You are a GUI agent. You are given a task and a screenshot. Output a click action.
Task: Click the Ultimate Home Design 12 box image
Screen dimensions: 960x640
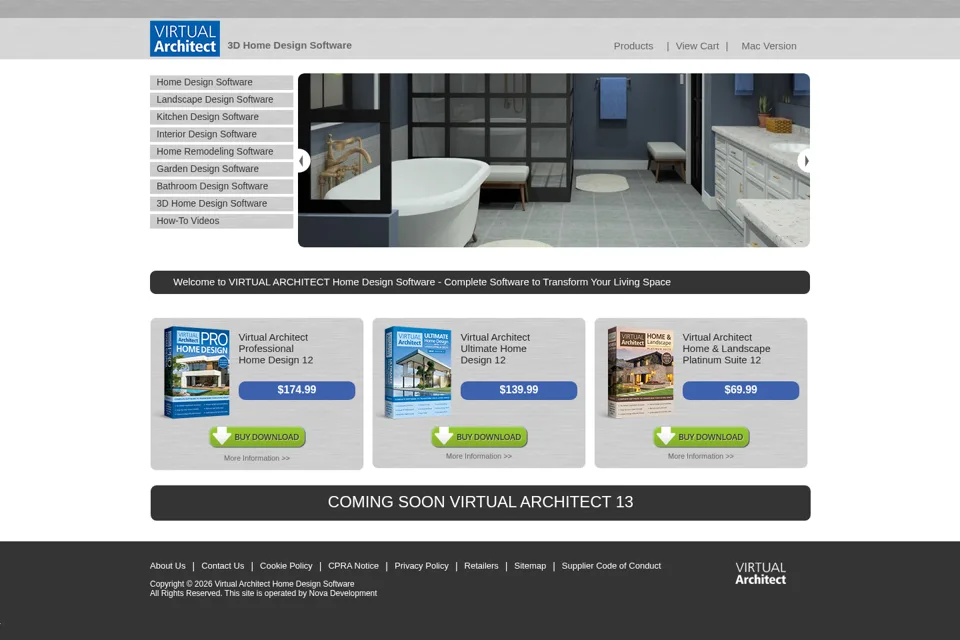(x=418, y=372)
